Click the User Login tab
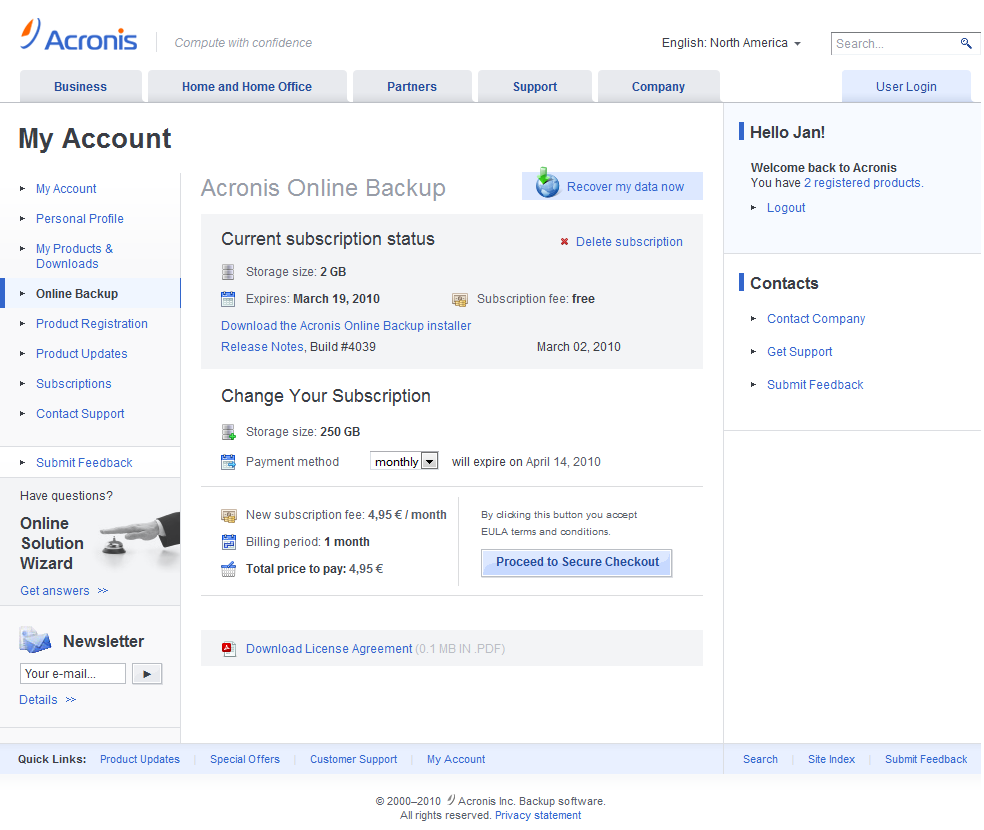This screenshot has height=830, width=984. click(x=906, y=87)
